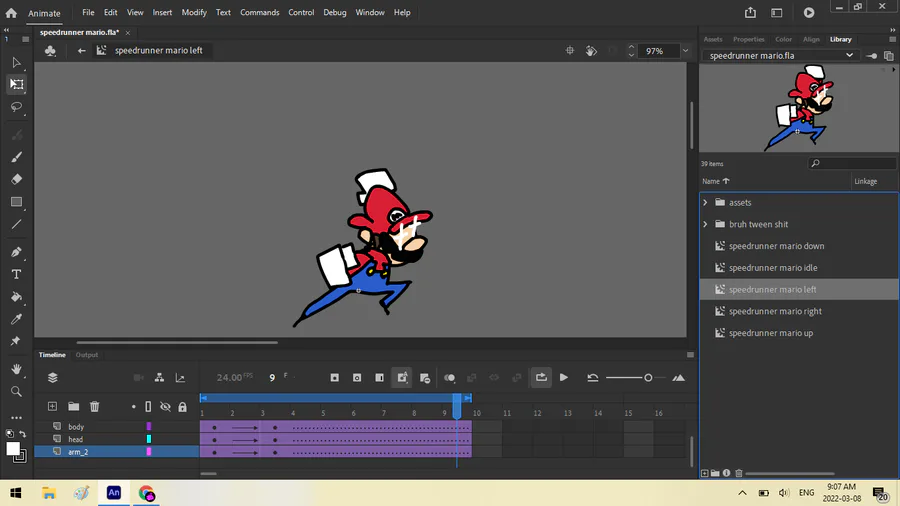
Task: Open the Commands menu
Action: (x=259, y=12)
